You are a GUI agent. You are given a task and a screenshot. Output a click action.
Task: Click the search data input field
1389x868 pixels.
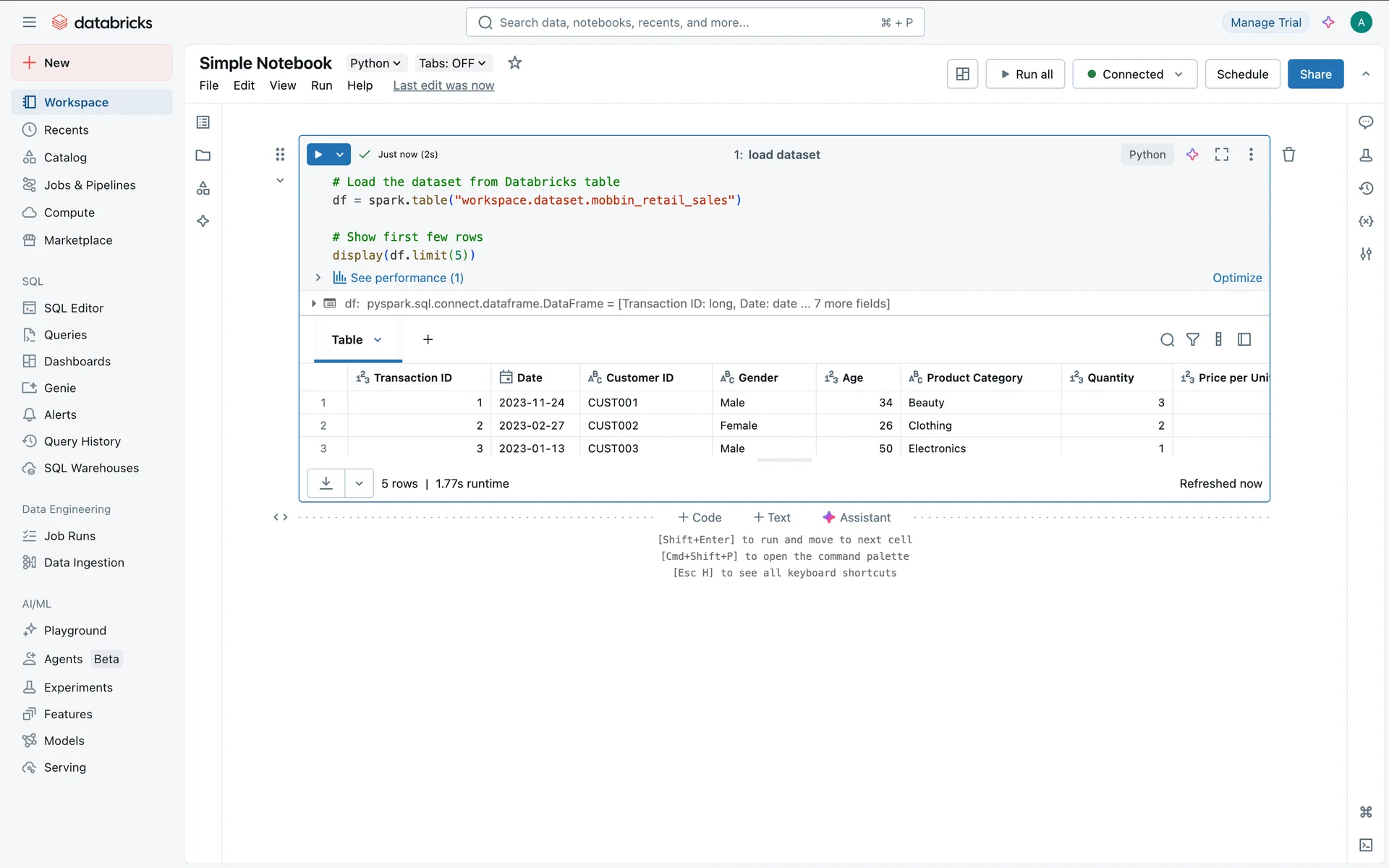(694, 22)
